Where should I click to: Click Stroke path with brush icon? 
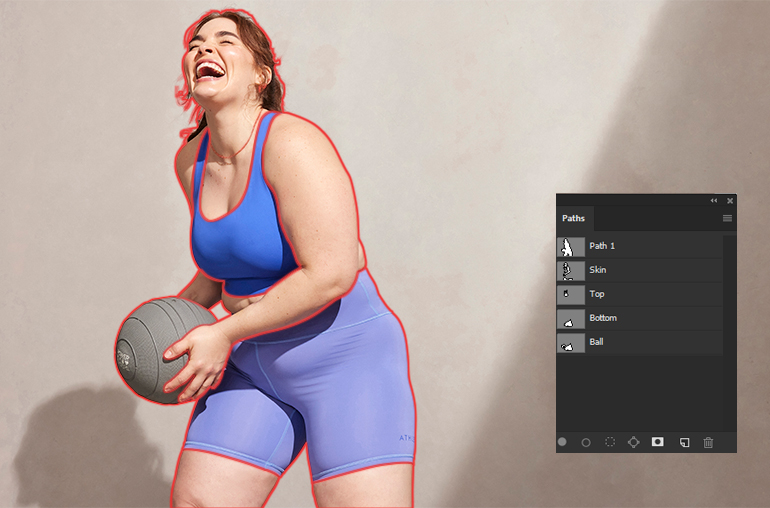click(x=586, y=442)
